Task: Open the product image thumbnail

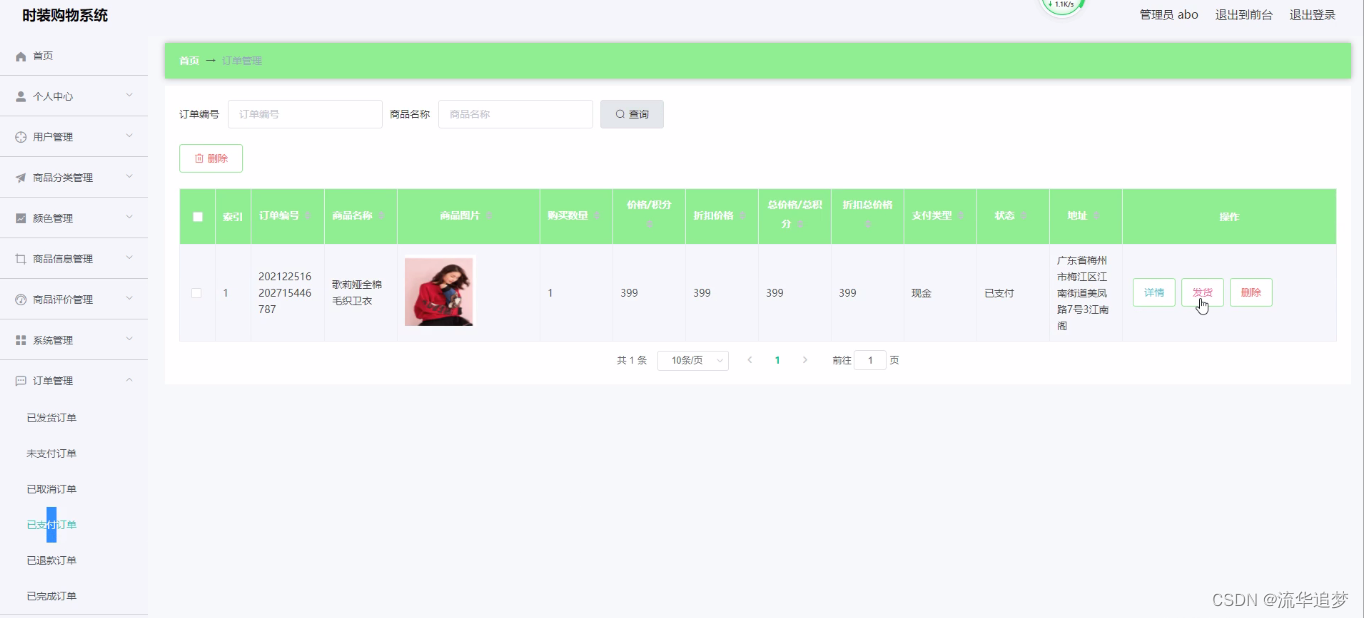Action: (439, 292)
